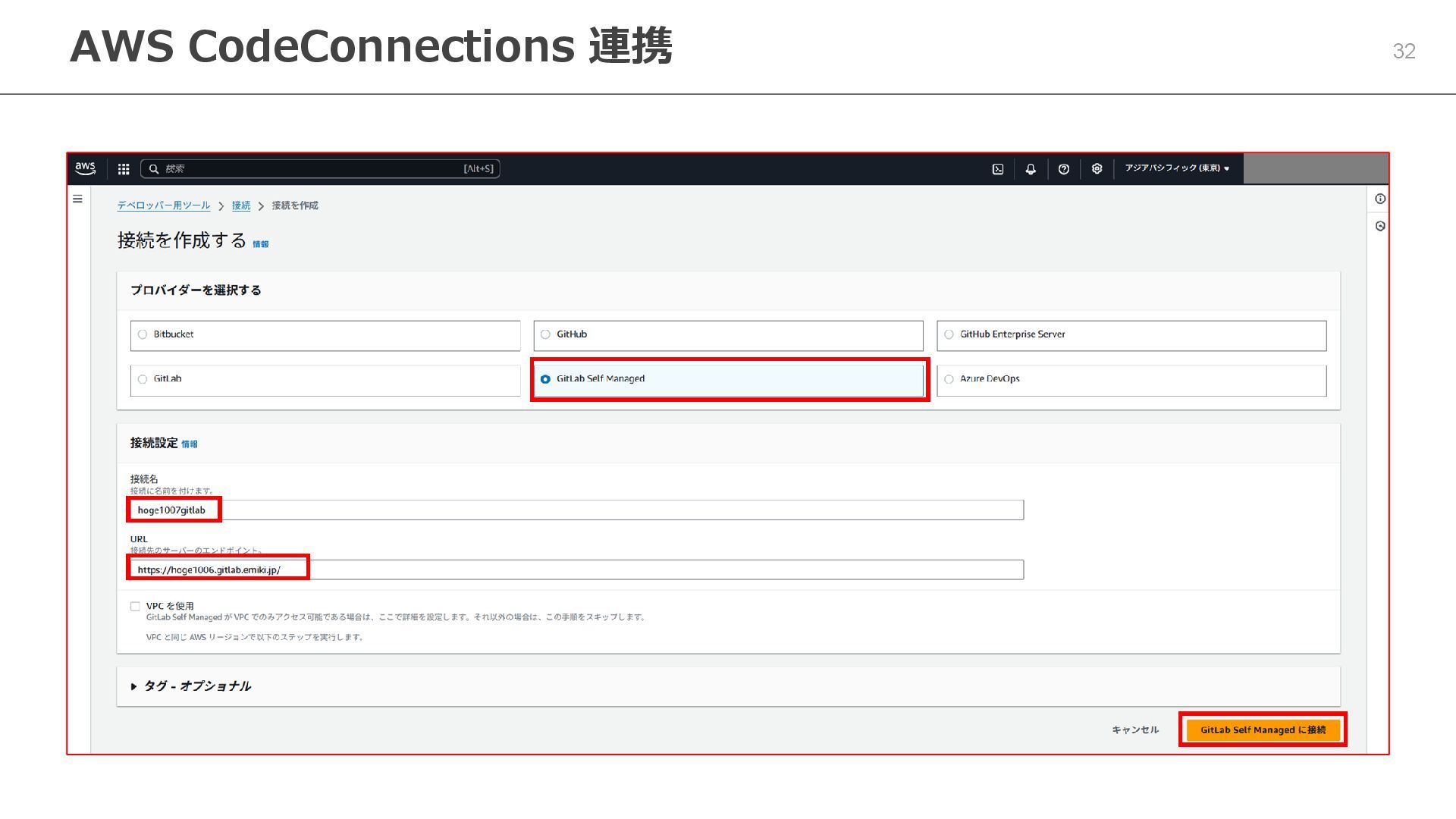Open the AWS services grid menu
The image size is (1456, 819).
tap(124, 169)
